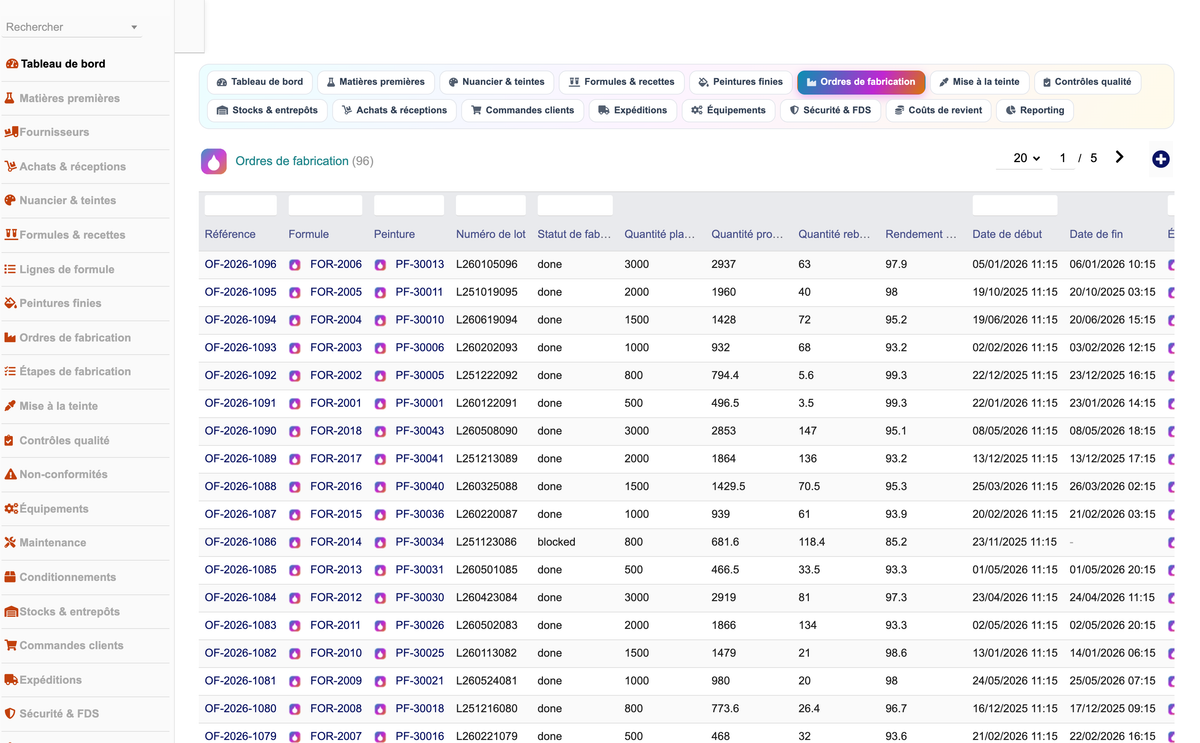Click Expéditions sidebar truck icon
This screenshot has width=1200, height=743.
point(11,679)
